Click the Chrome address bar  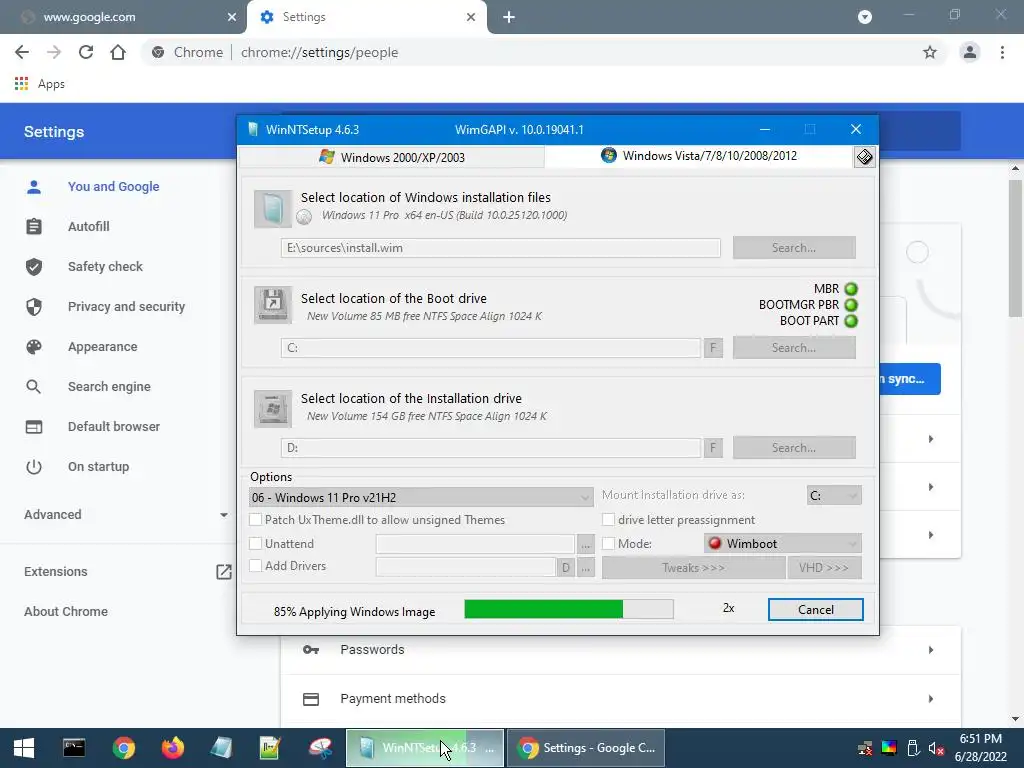click(542, 52)
